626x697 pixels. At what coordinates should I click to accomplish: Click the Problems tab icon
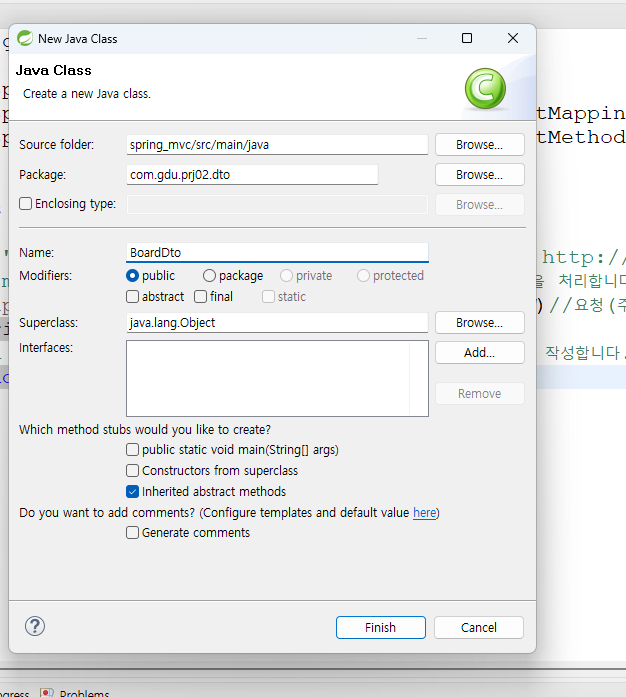(47, 693)
